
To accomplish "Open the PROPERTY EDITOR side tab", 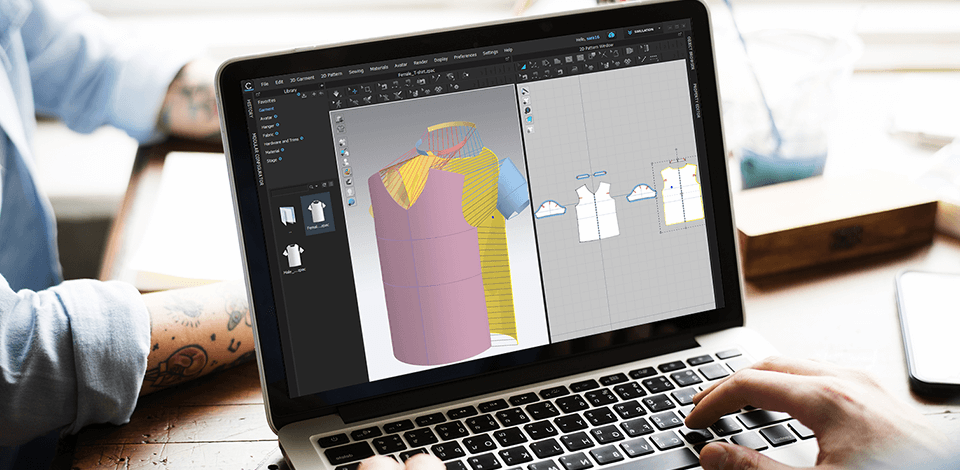I will [x=697, y=101].
